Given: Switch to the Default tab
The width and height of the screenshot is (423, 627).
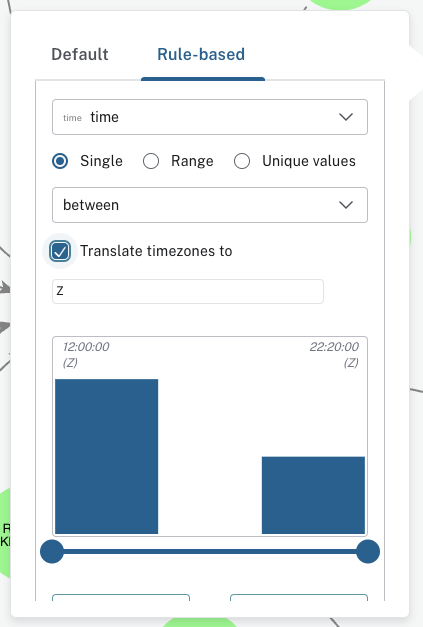Looking at the screenshot, I should click(80, 54).
